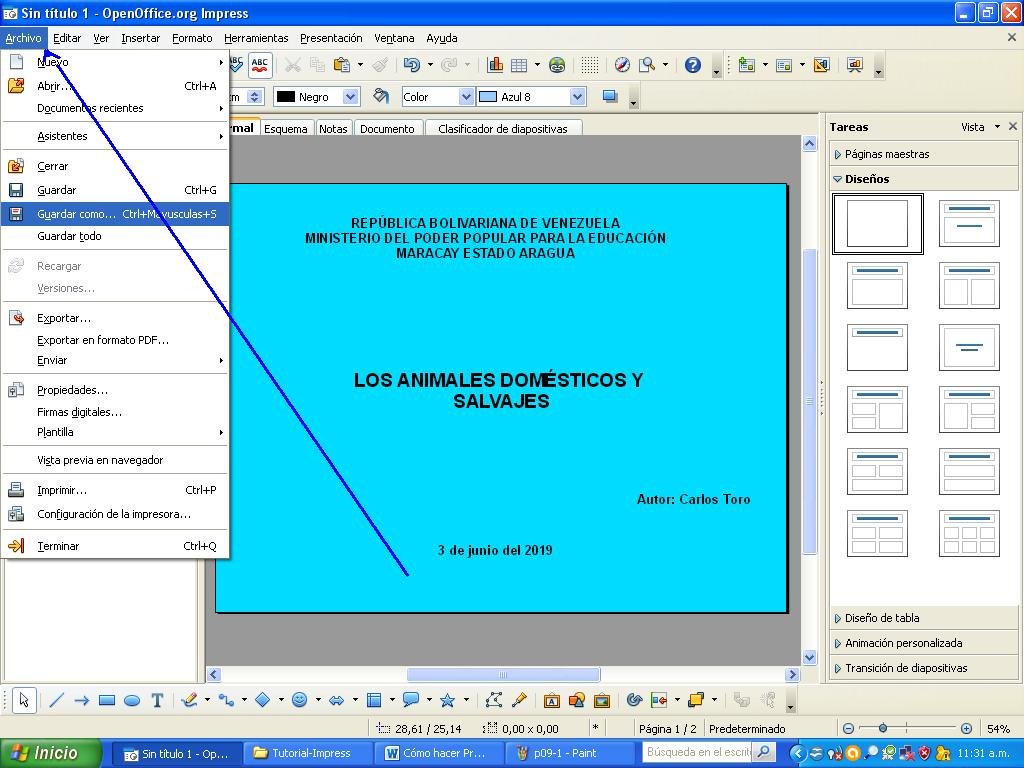Click Guardar todo entry
This screenshot has height=768, width=1024.
tap(115, 236)
